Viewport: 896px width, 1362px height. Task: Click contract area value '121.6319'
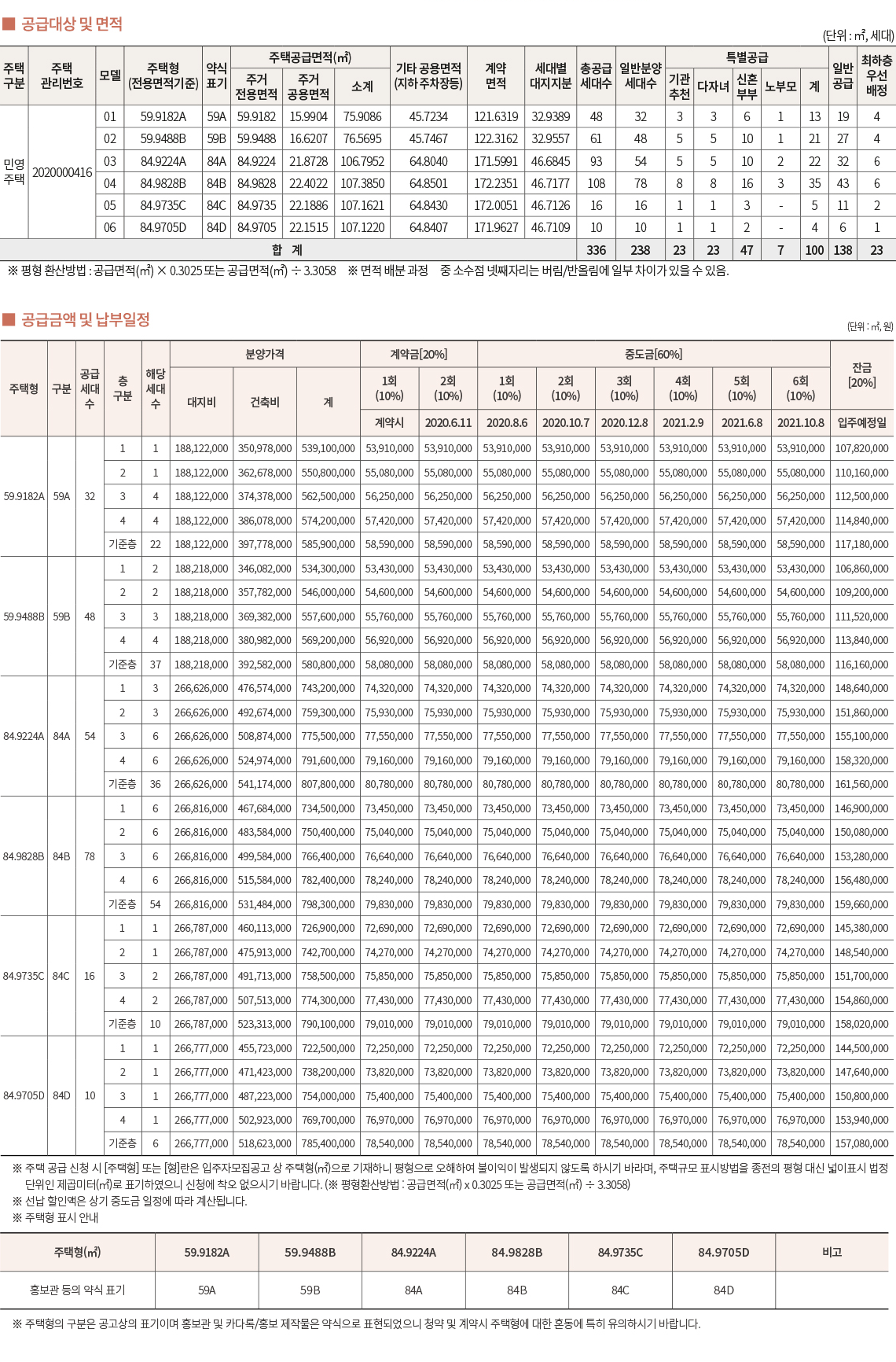coord(496,116)
